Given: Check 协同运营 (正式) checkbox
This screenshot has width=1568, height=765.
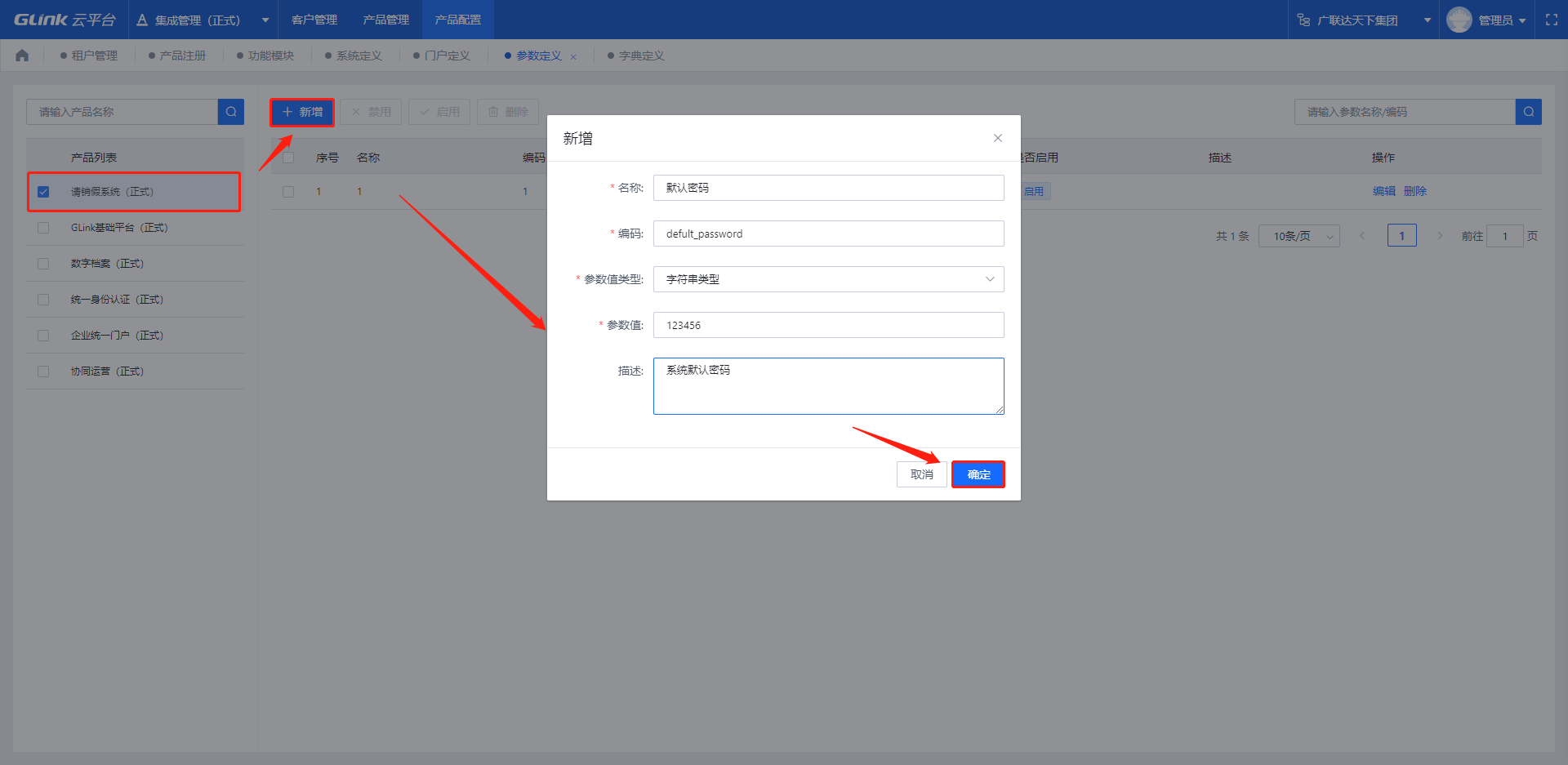Looking at the screenshot, I should click(43, 371).
